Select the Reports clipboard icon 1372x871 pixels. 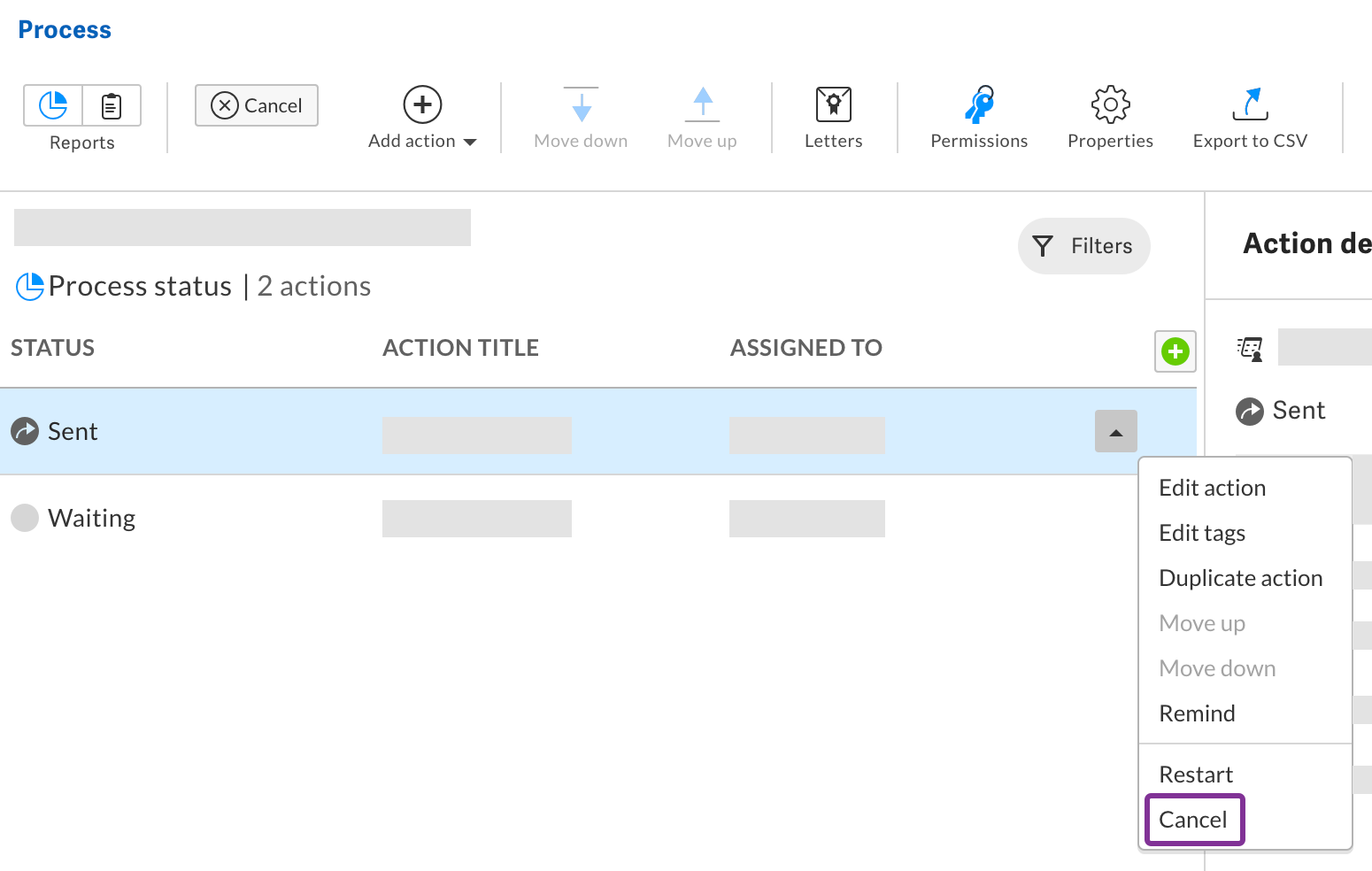(112, 104)
